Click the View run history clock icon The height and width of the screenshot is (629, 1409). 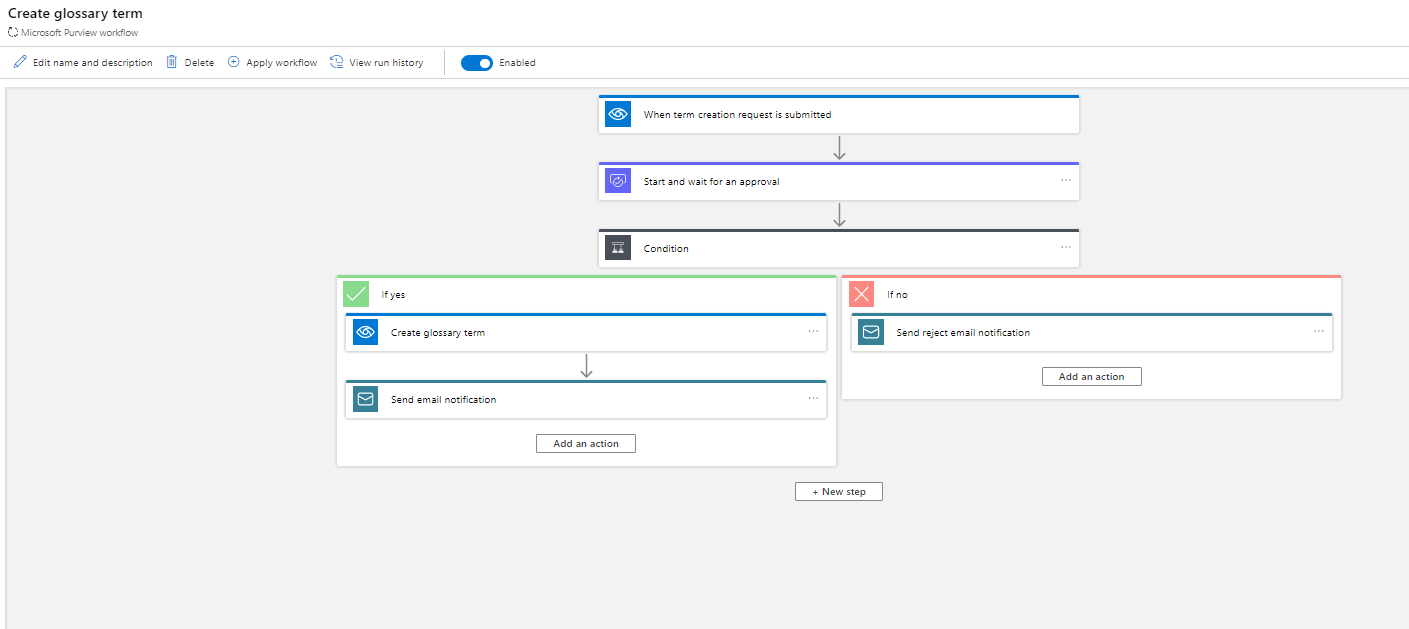click(337, 62)
